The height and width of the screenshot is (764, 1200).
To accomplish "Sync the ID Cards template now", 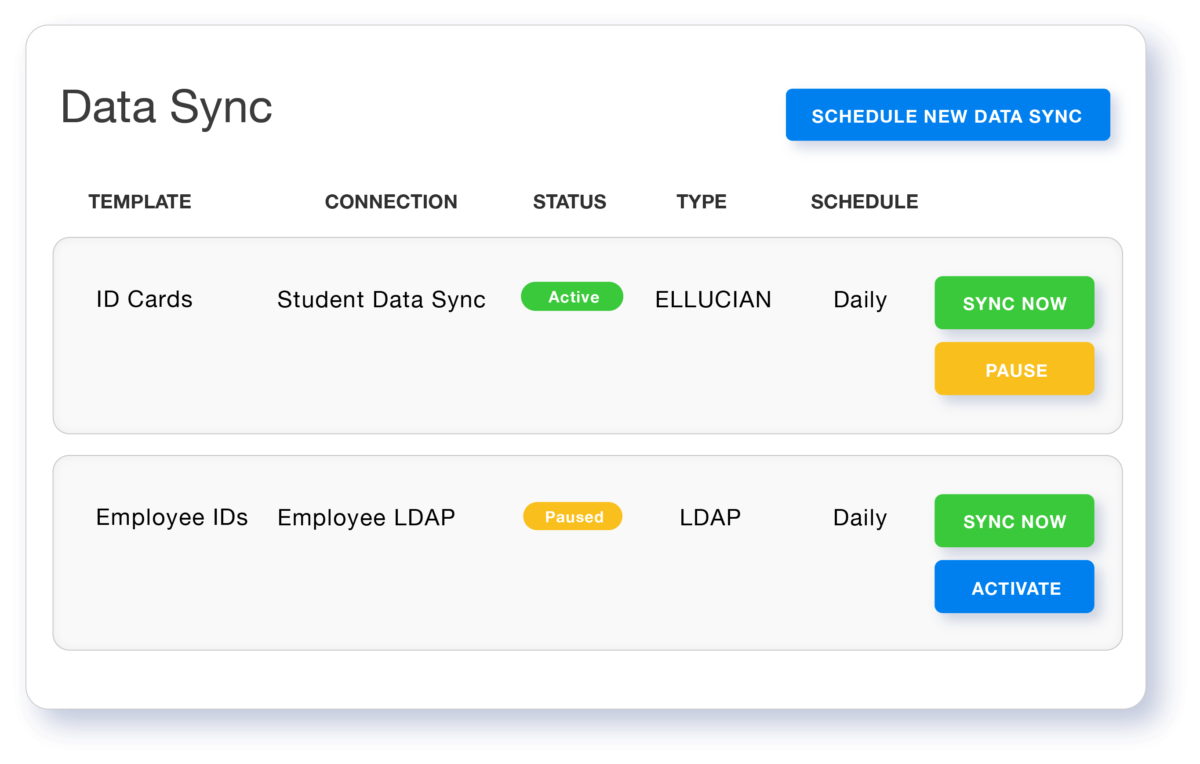I will (x=1014, y=303).
